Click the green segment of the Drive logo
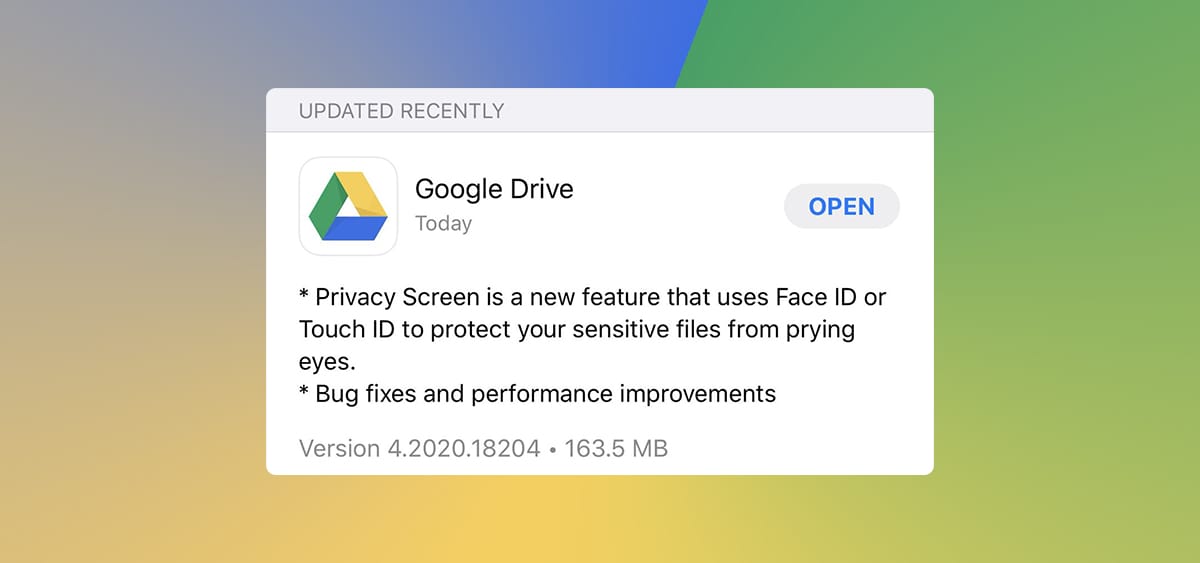1200x563 pixels. (x=326, y=205)
